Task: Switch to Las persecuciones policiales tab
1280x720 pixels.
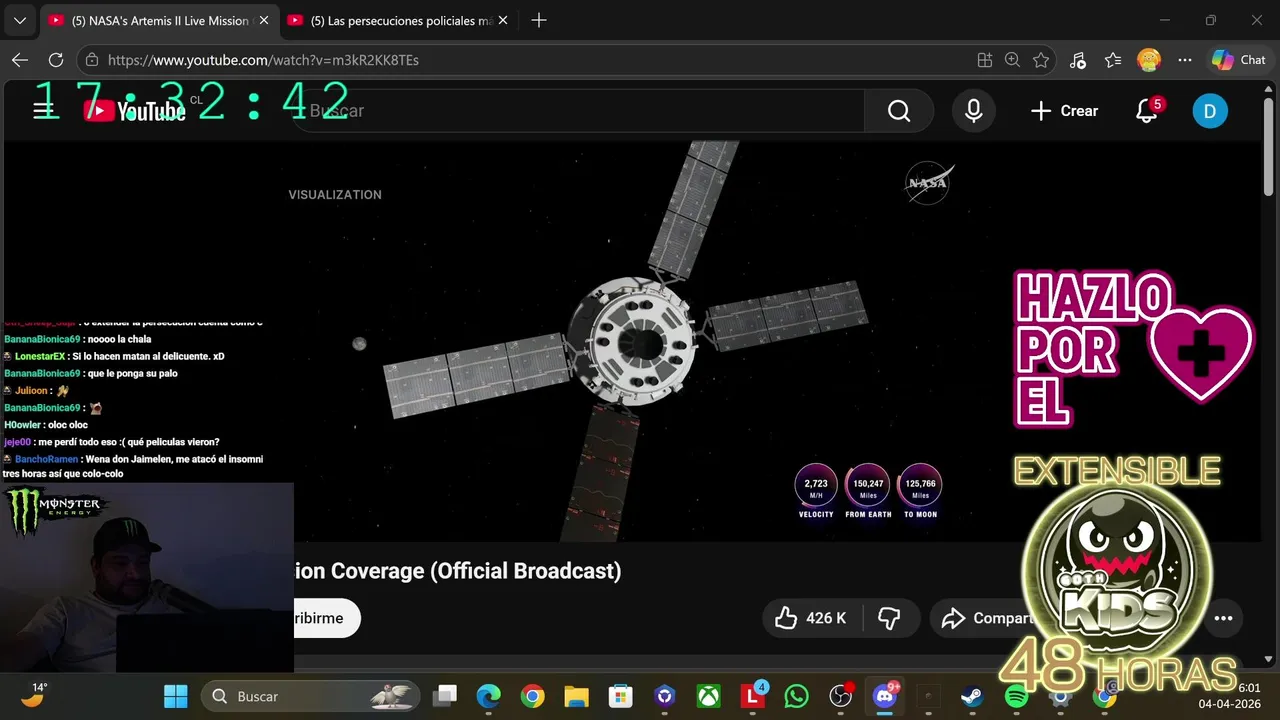Action: pos(398,20)
